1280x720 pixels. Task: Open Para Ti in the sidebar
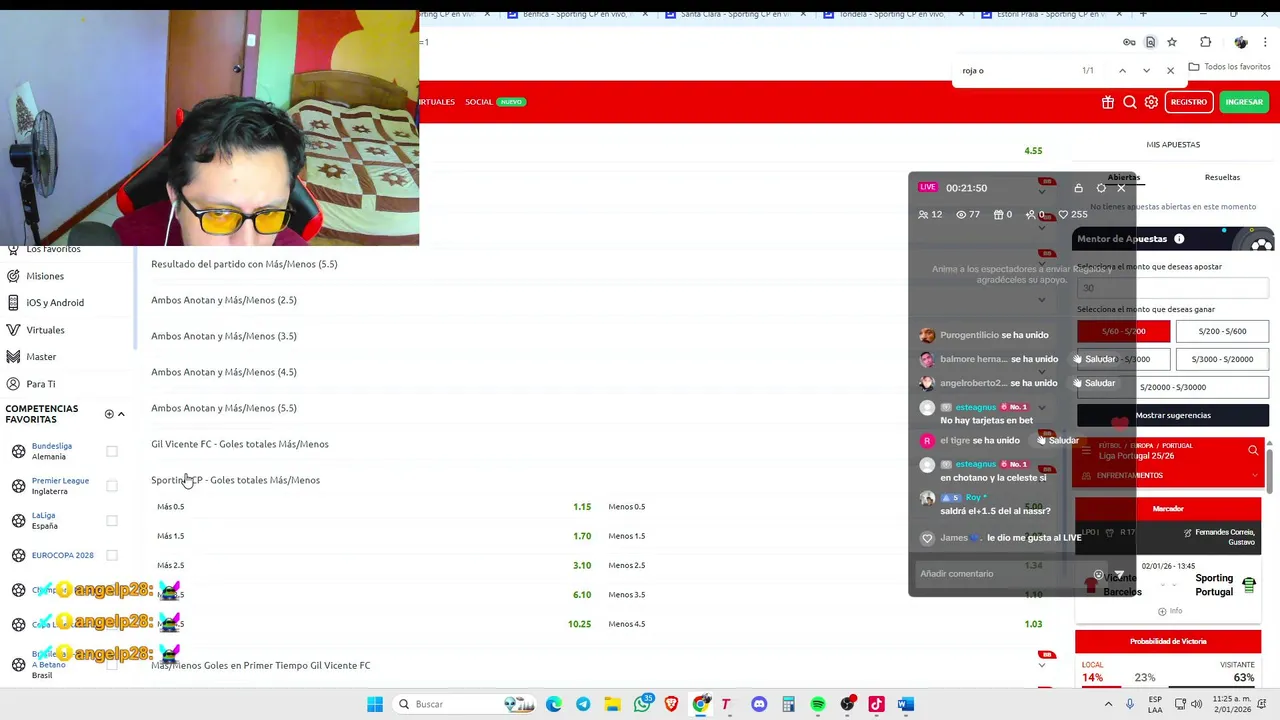pyautogui.click(x=41, y=384)
